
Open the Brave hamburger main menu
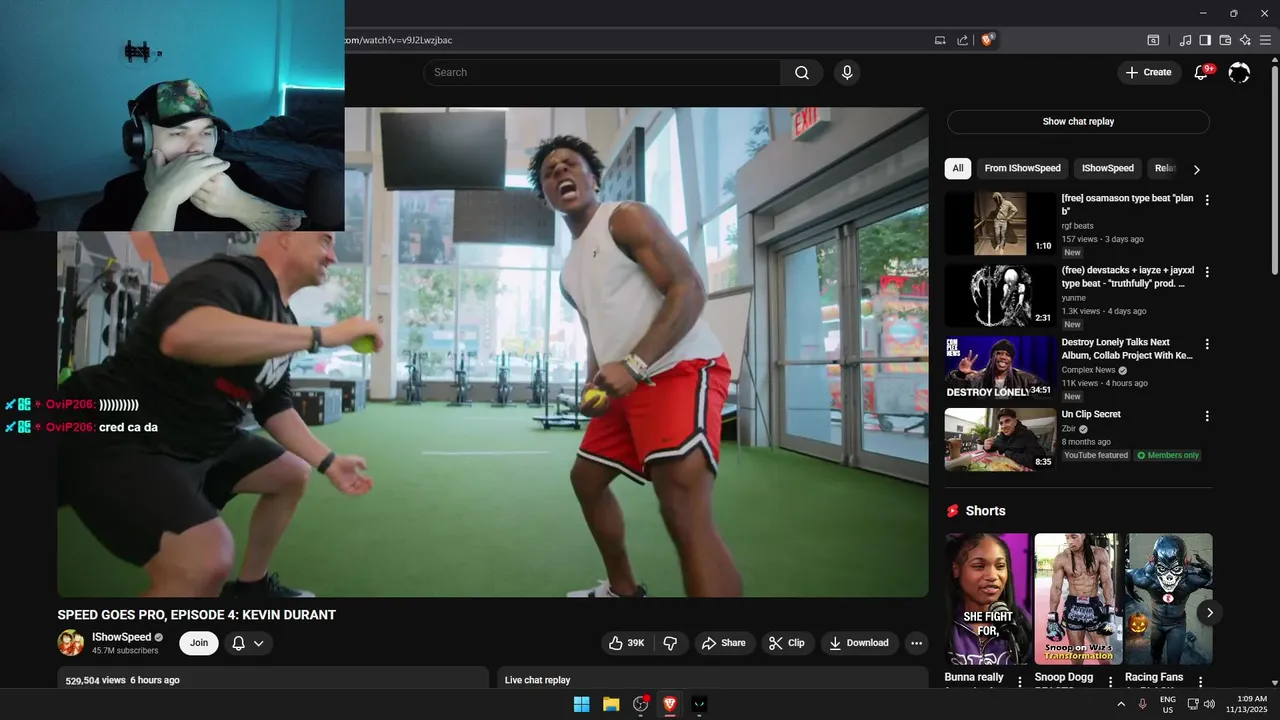(1265, 40)
